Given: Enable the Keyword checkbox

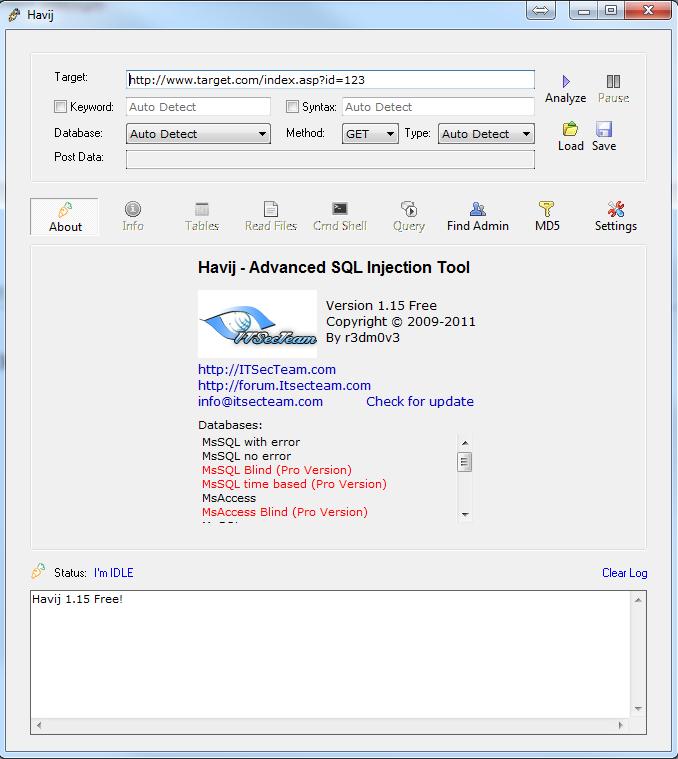Looking at the screenshot, I should click(x=60, y=106).
